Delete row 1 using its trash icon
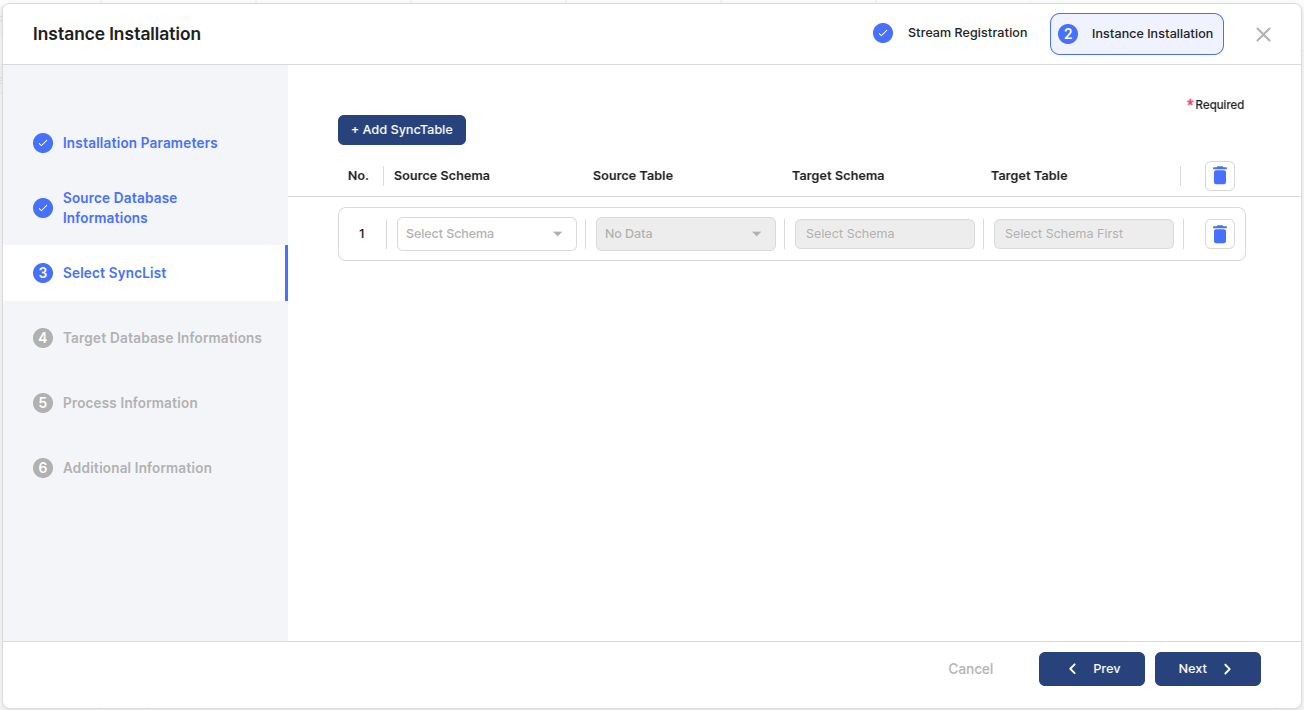Viewport: 1304px width, 710px height. tap(1219, 234)
